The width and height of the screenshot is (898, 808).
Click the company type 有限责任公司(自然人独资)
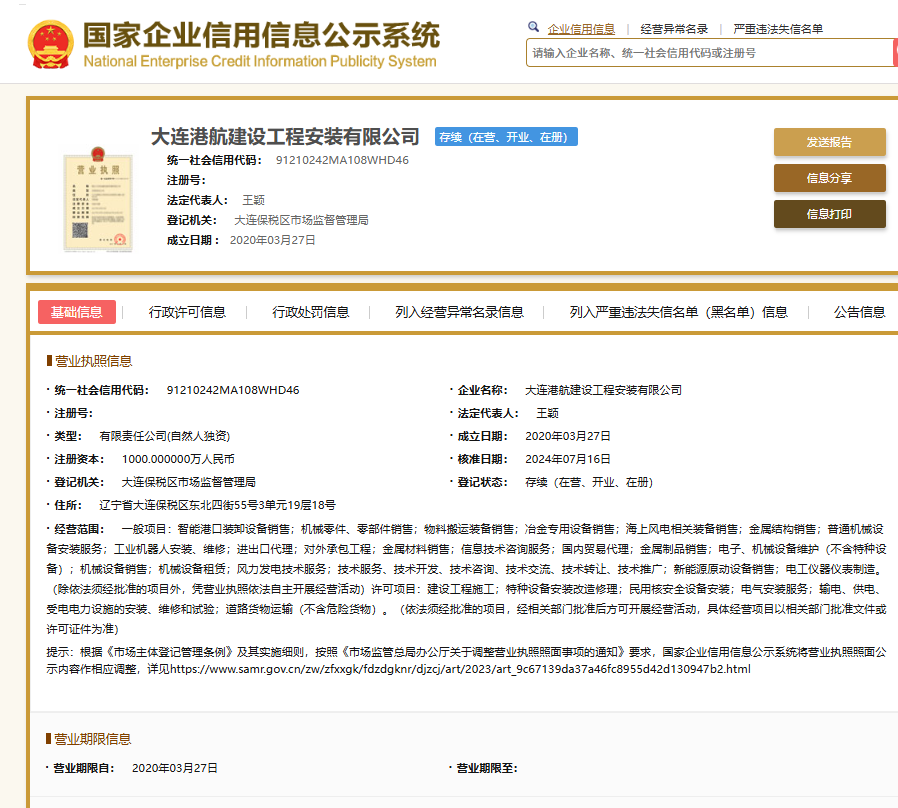(164, 436)
